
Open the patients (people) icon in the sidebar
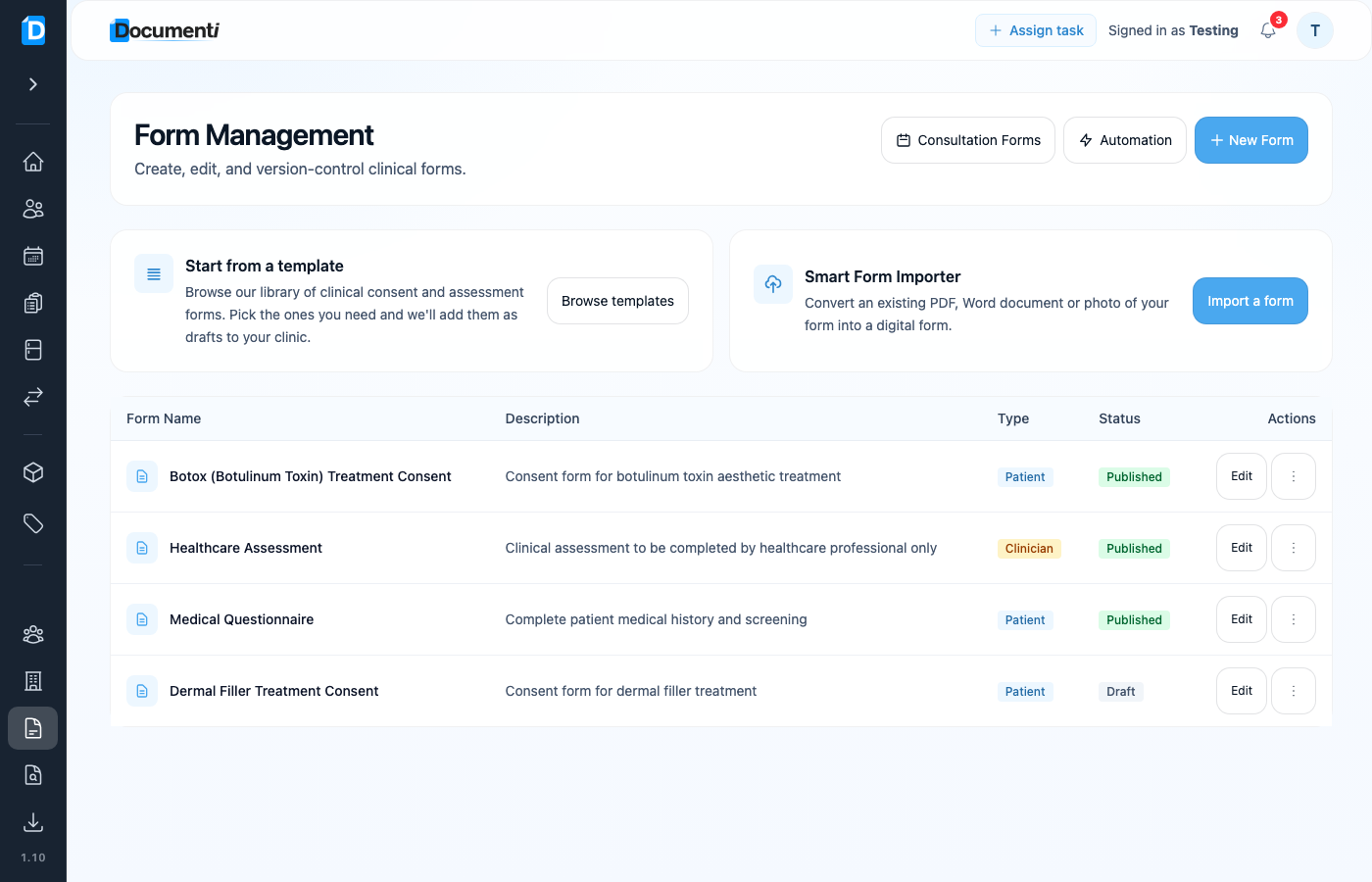pyautogui.click(x=33, y=209)
